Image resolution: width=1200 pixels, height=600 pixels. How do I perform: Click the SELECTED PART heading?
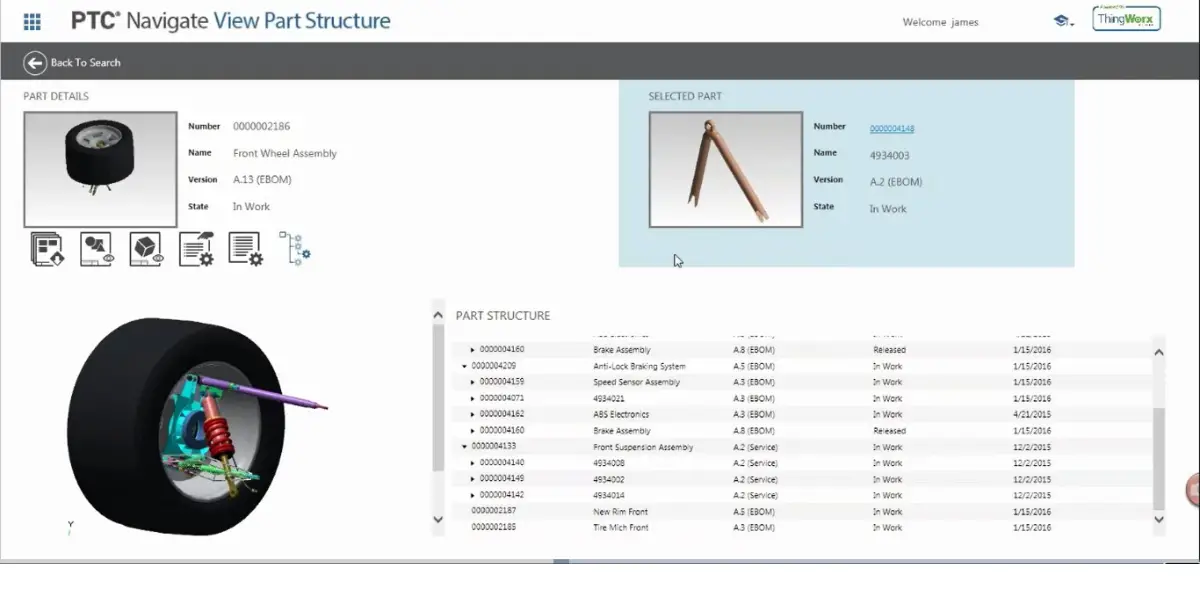(685, 96)
